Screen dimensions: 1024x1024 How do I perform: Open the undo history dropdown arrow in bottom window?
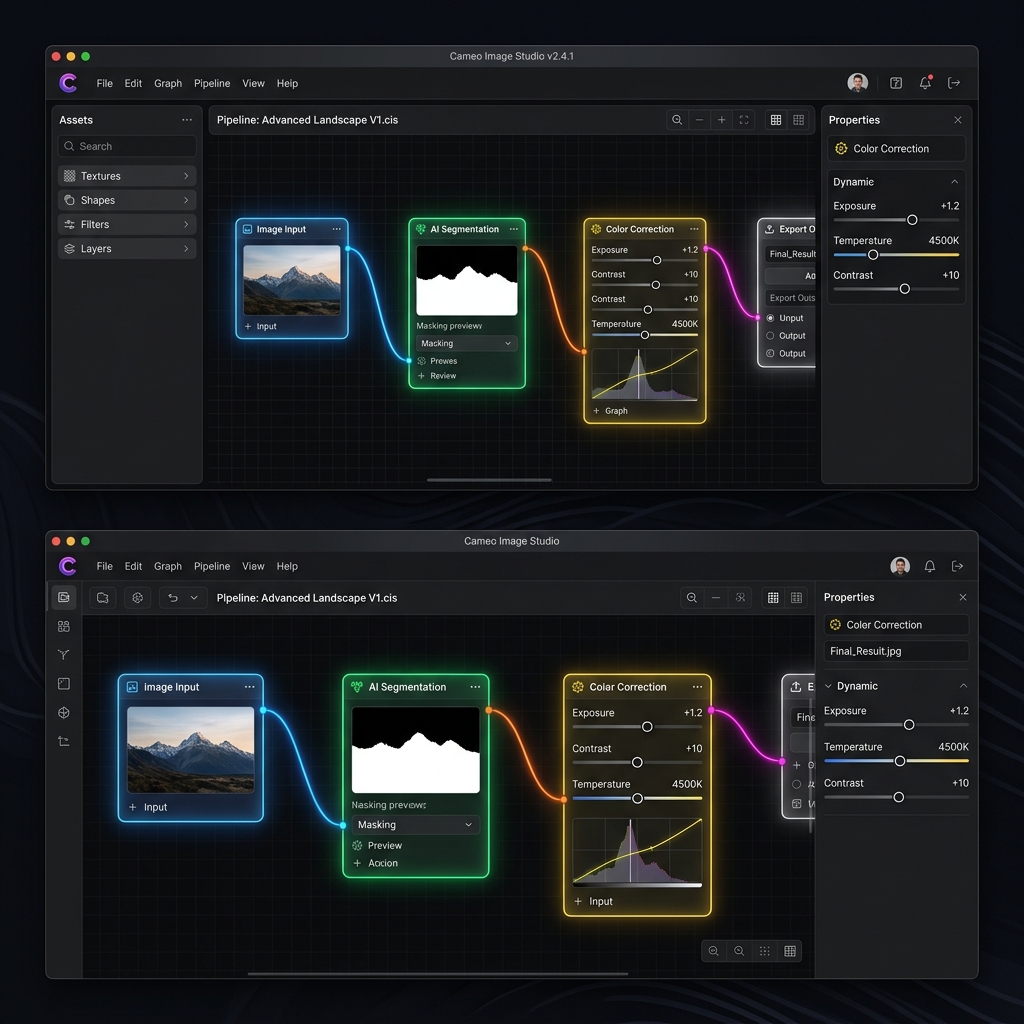[x=194, y=598]
